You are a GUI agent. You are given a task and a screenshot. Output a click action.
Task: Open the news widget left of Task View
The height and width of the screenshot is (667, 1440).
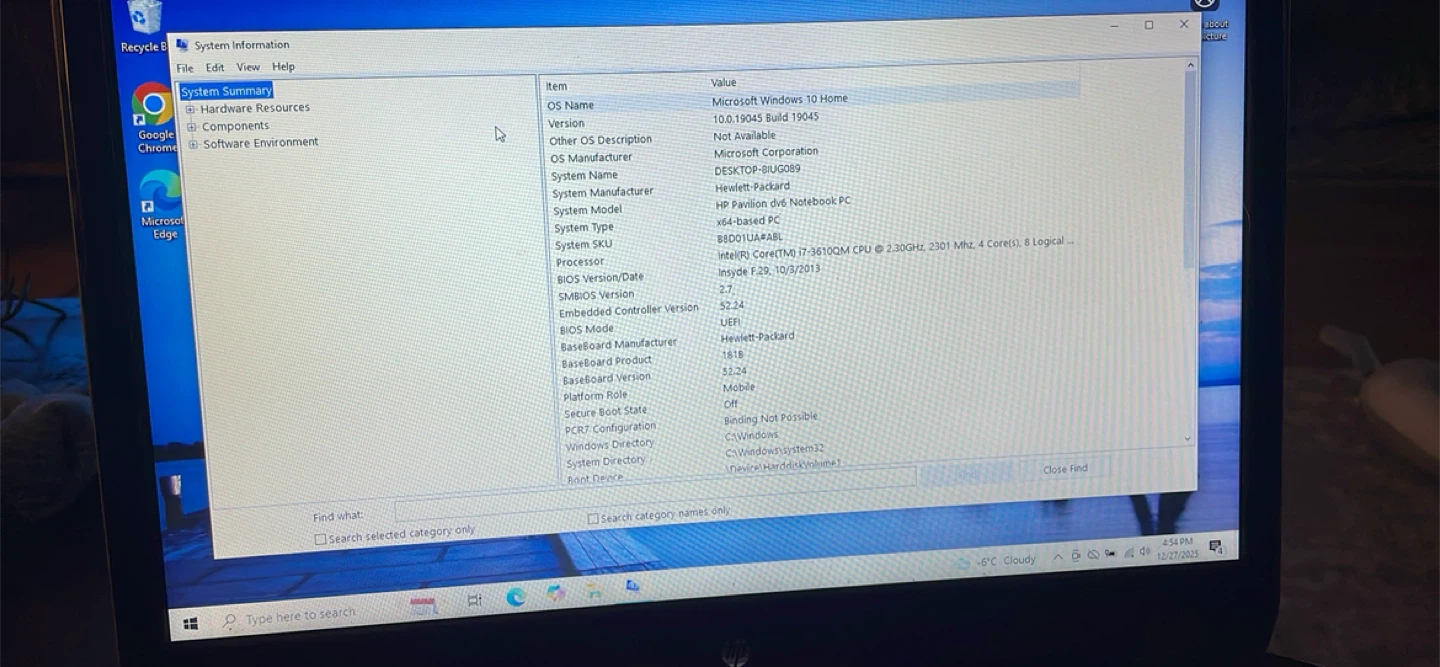pyautogui.click(x=423, y=605)
